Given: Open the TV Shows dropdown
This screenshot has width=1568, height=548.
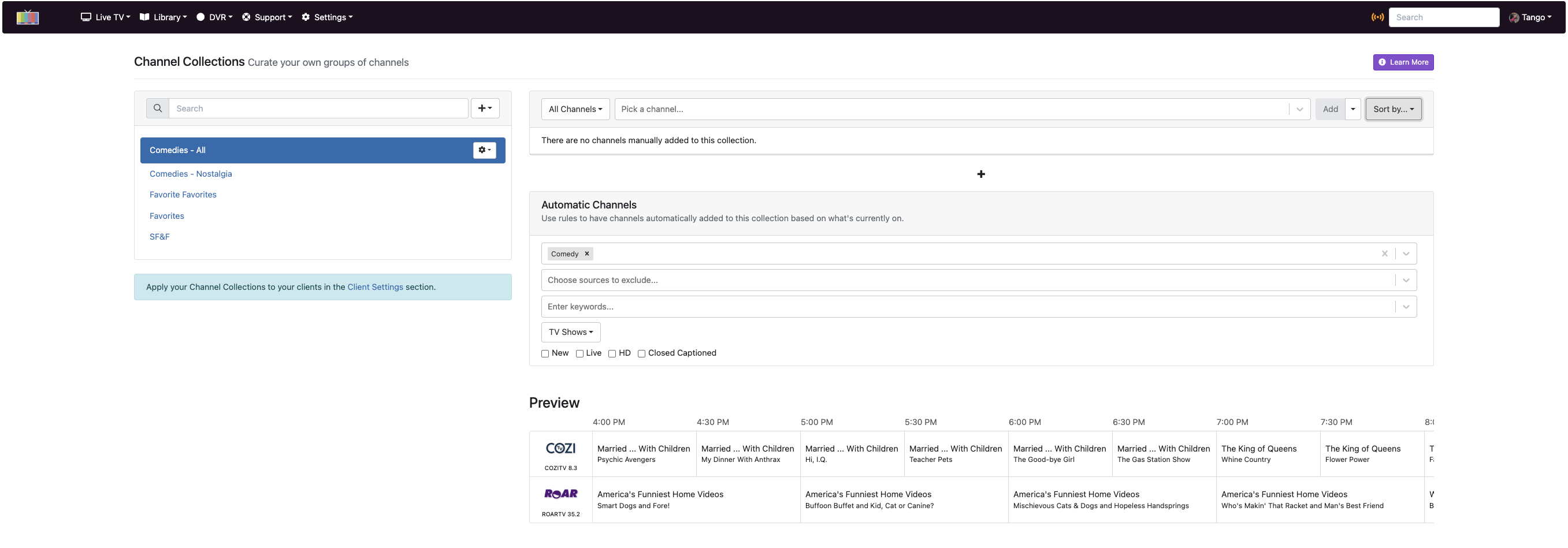Looking at the screenshot, I should click(570, 332).
